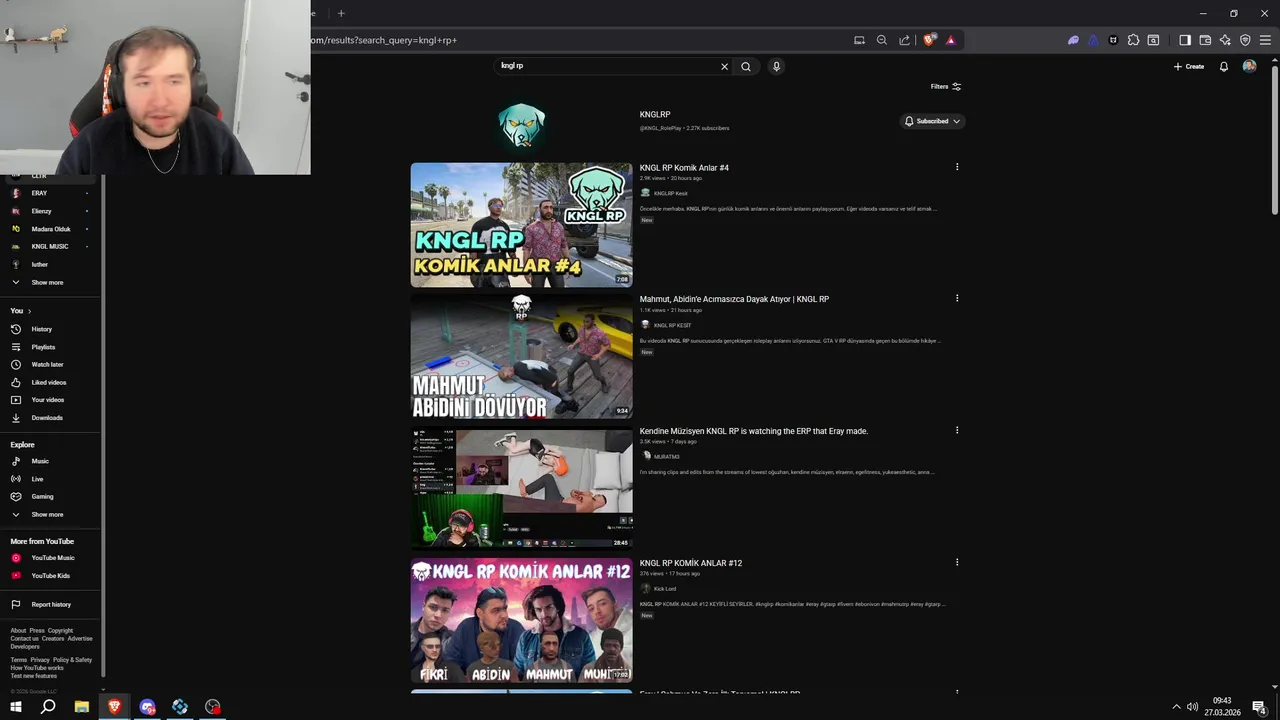Open the Leo AI sparkle icon
The image size is (1280, 720).
pyautogui.click(x=1225, y=40)
